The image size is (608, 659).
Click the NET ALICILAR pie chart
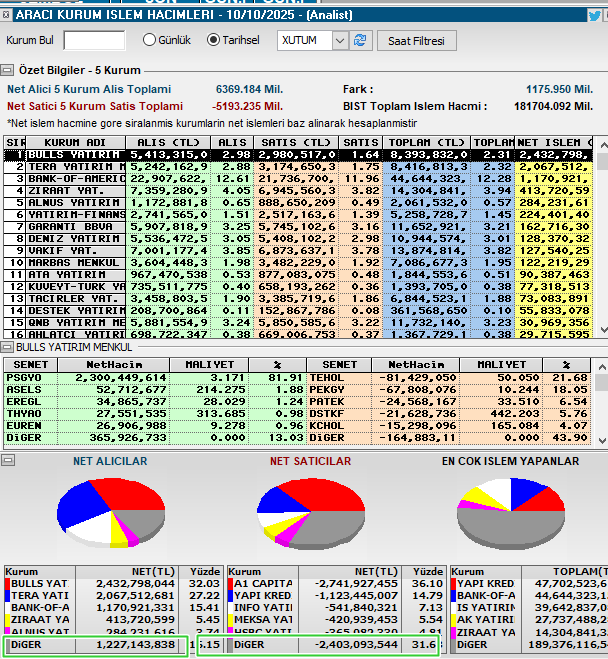111,513
